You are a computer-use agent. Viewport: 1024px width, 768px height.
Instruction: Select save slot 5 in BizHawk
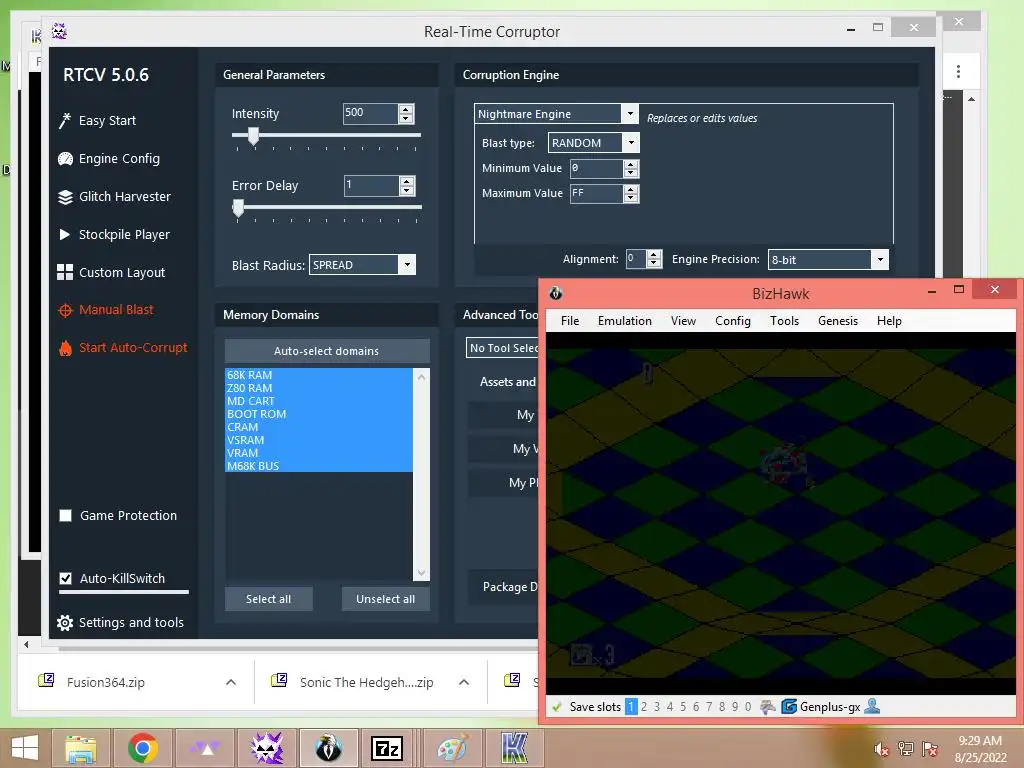683,707
